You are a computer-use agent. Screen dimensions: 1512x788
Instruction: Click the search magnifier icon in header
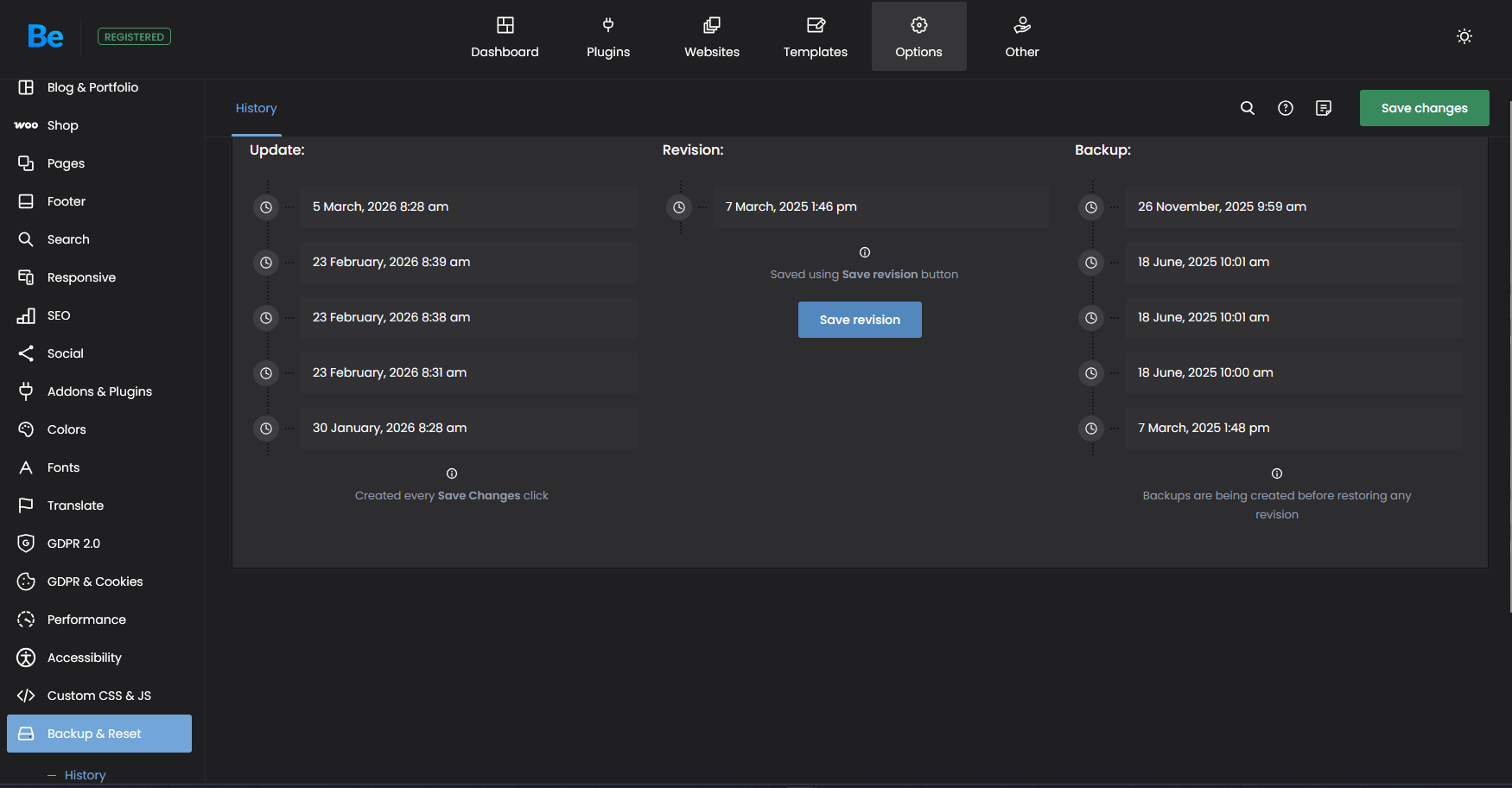pyautogui.click(x=1247, y=108)
